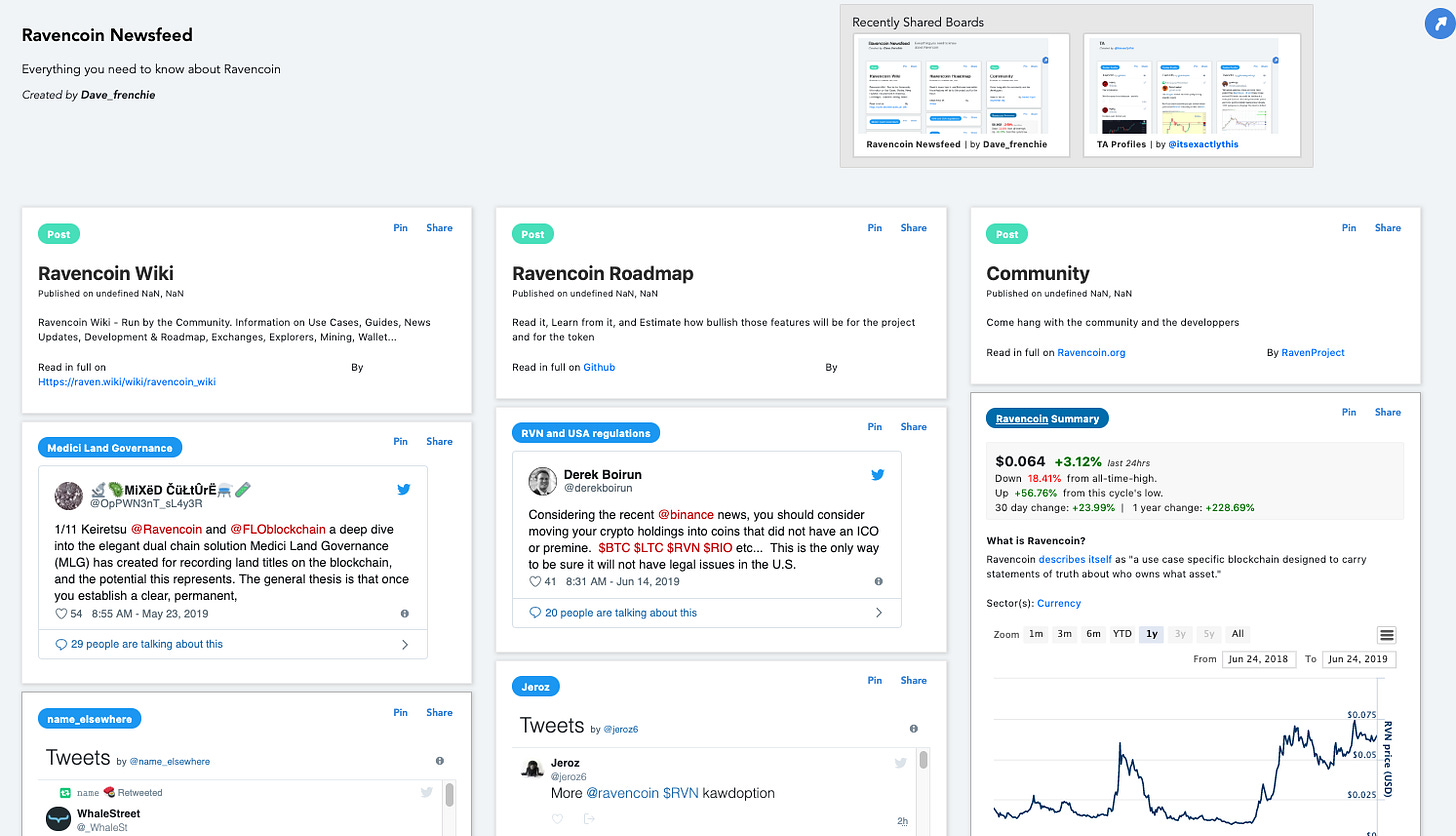The image size is (1456, 836).
Task: Switch chart zoom to All
Action: (1237, 634)
